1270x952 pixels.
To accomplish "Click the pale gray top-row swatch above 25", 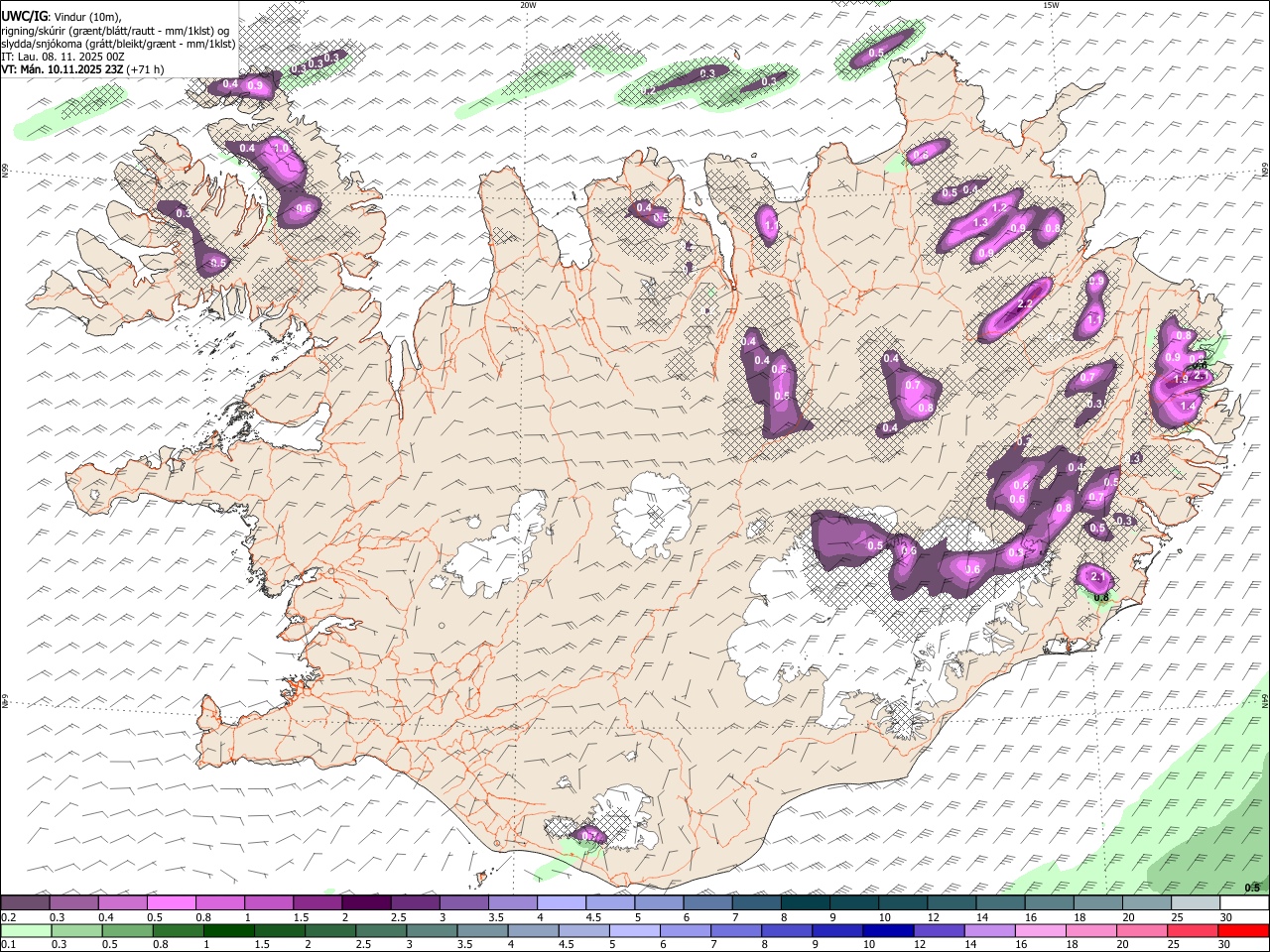I will (1197, 903).
